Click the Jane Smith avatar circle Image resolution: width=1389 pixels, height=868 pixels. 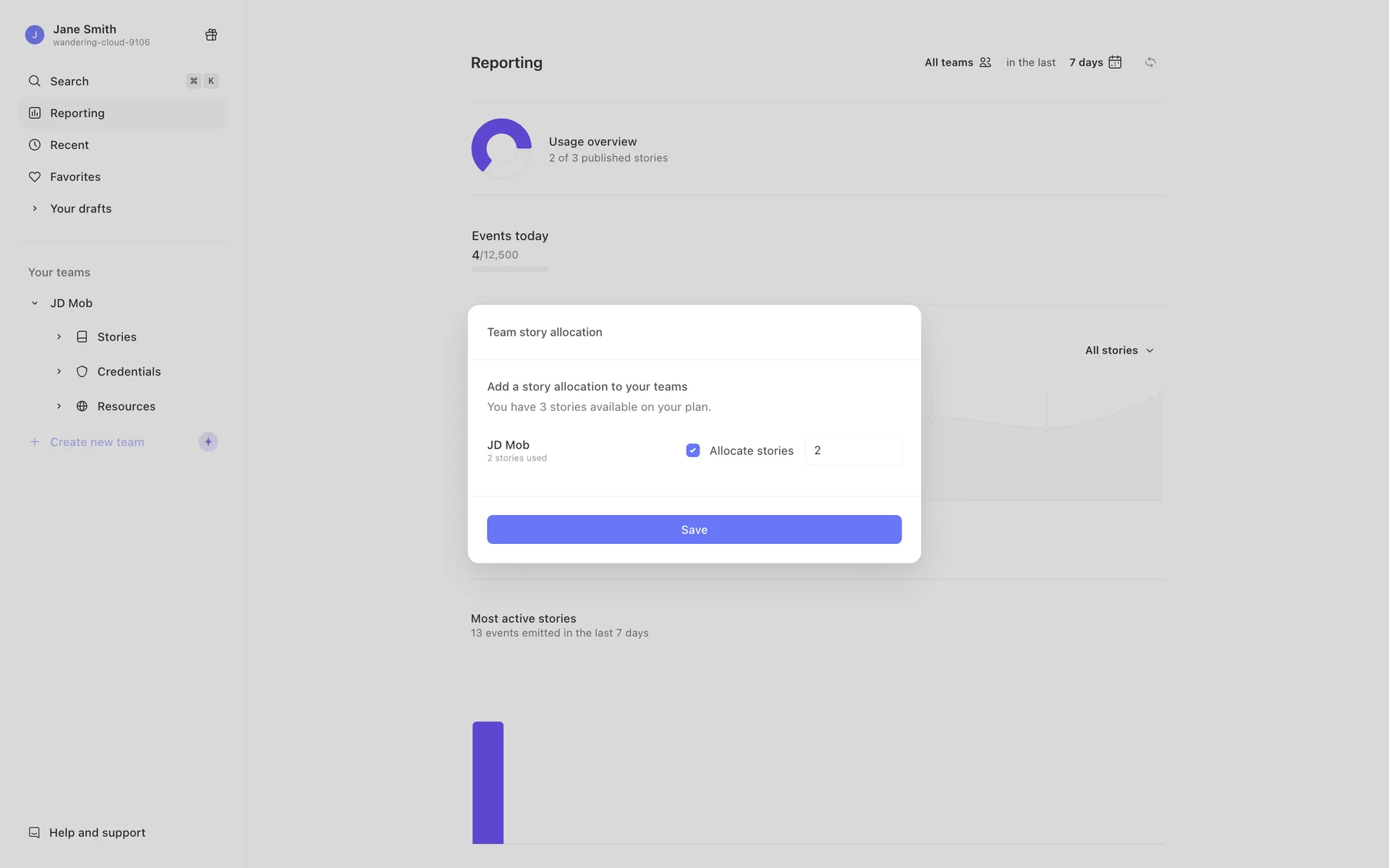coord(35,35)
